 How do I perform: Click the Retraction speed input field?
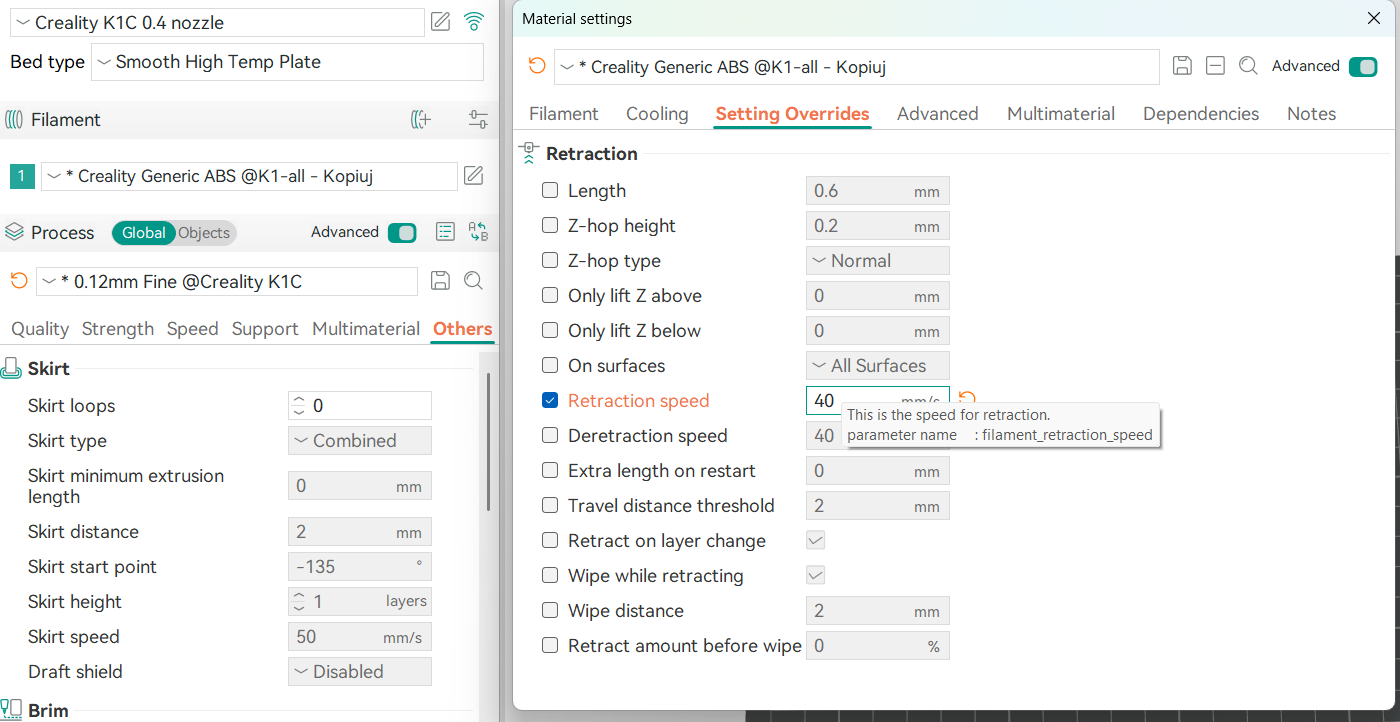pos(850,401)
